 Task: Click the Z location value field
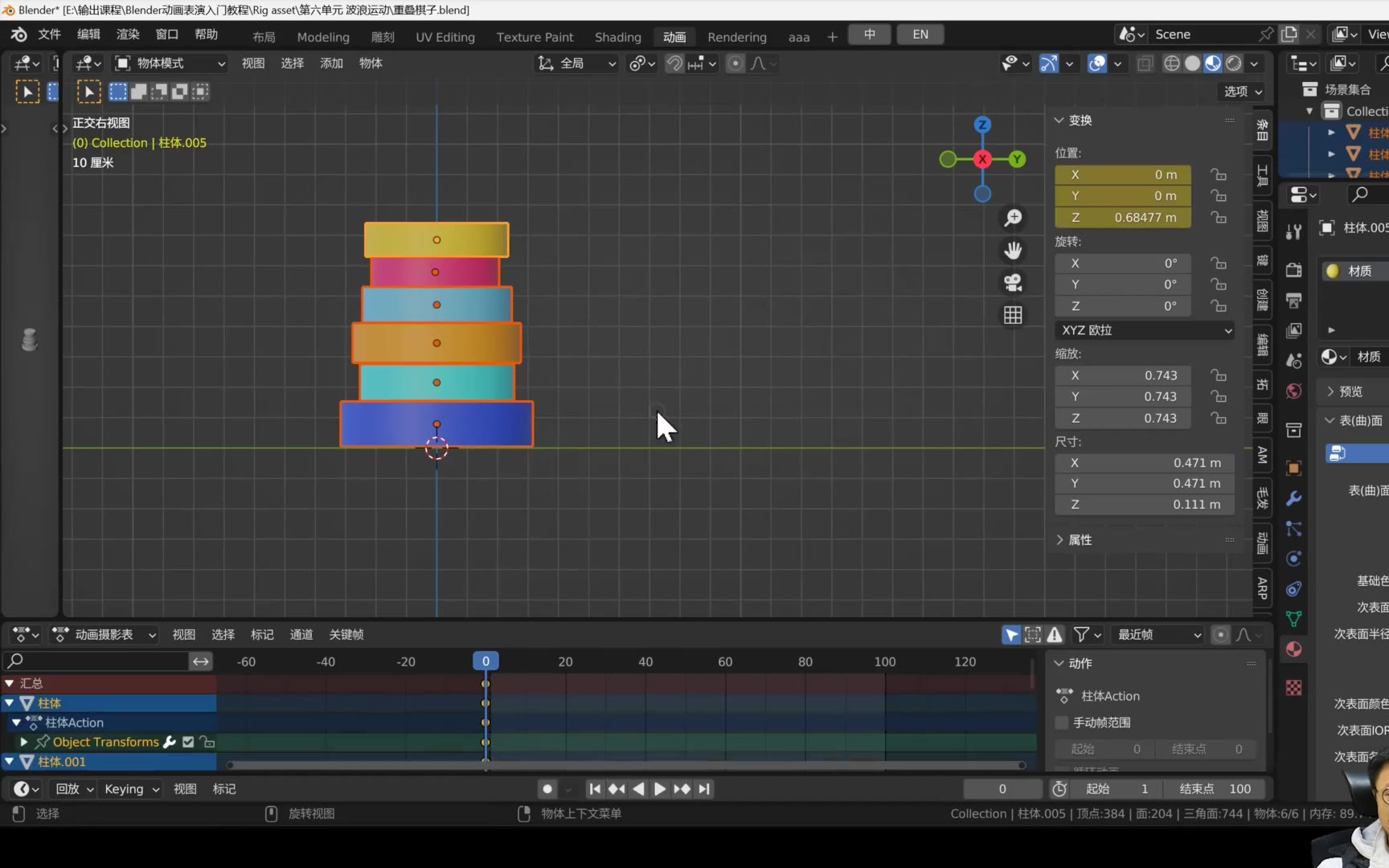pyautogui.click(x=1123, y=218)
